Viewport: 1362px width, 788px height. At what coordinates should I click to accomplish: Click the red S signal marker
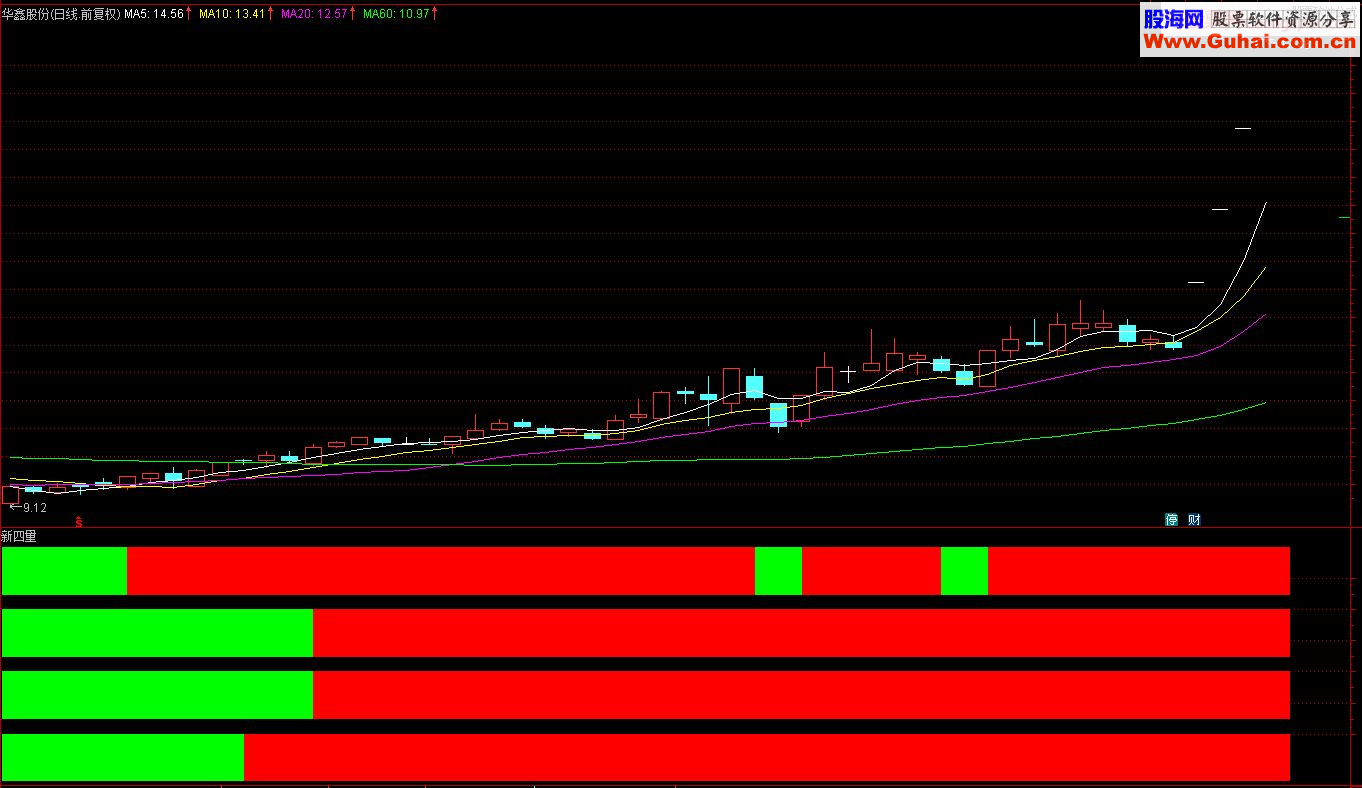coord(79,521)
